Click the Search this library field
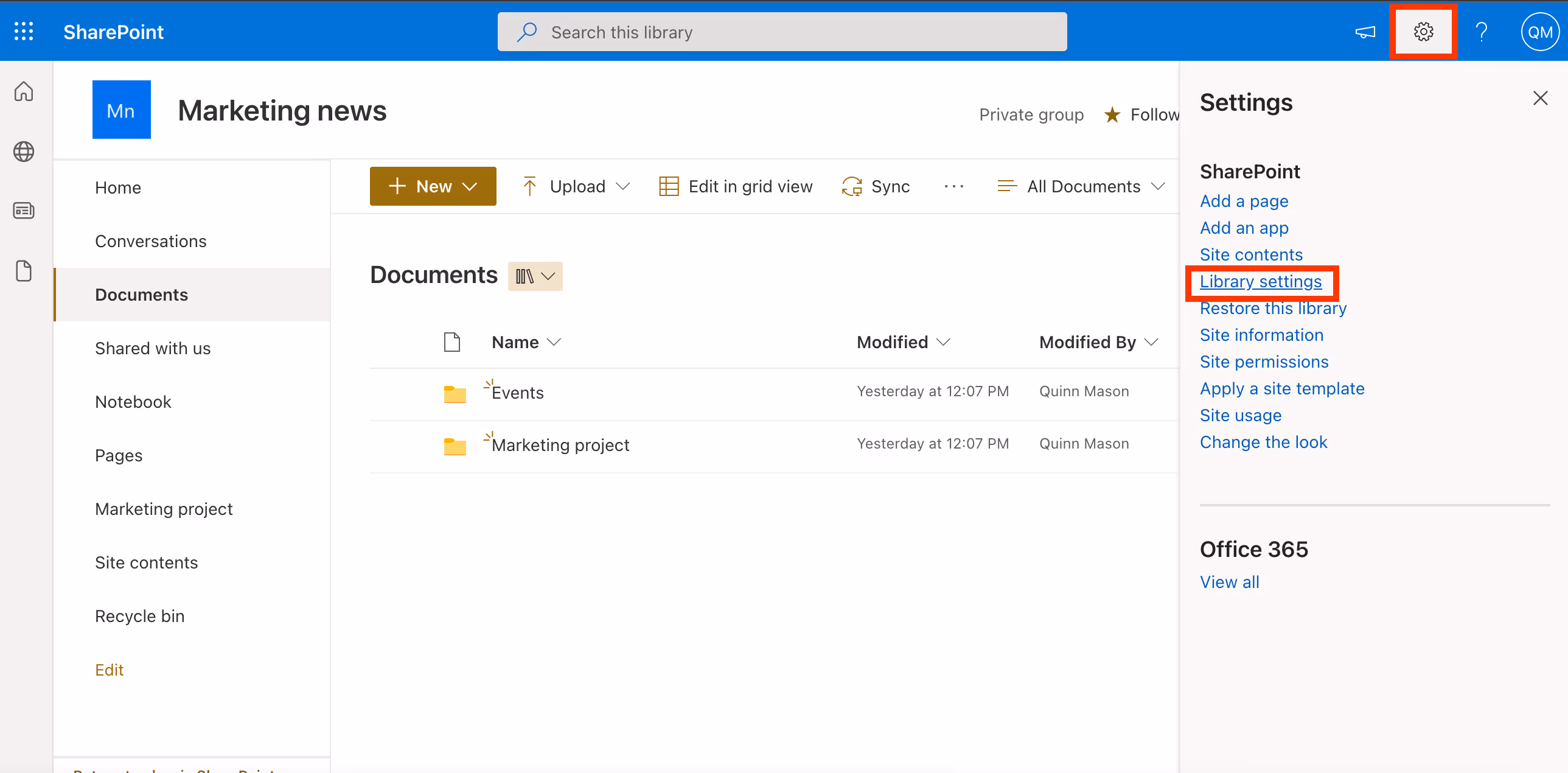The image size is (1568, 773). pos(781,32)
